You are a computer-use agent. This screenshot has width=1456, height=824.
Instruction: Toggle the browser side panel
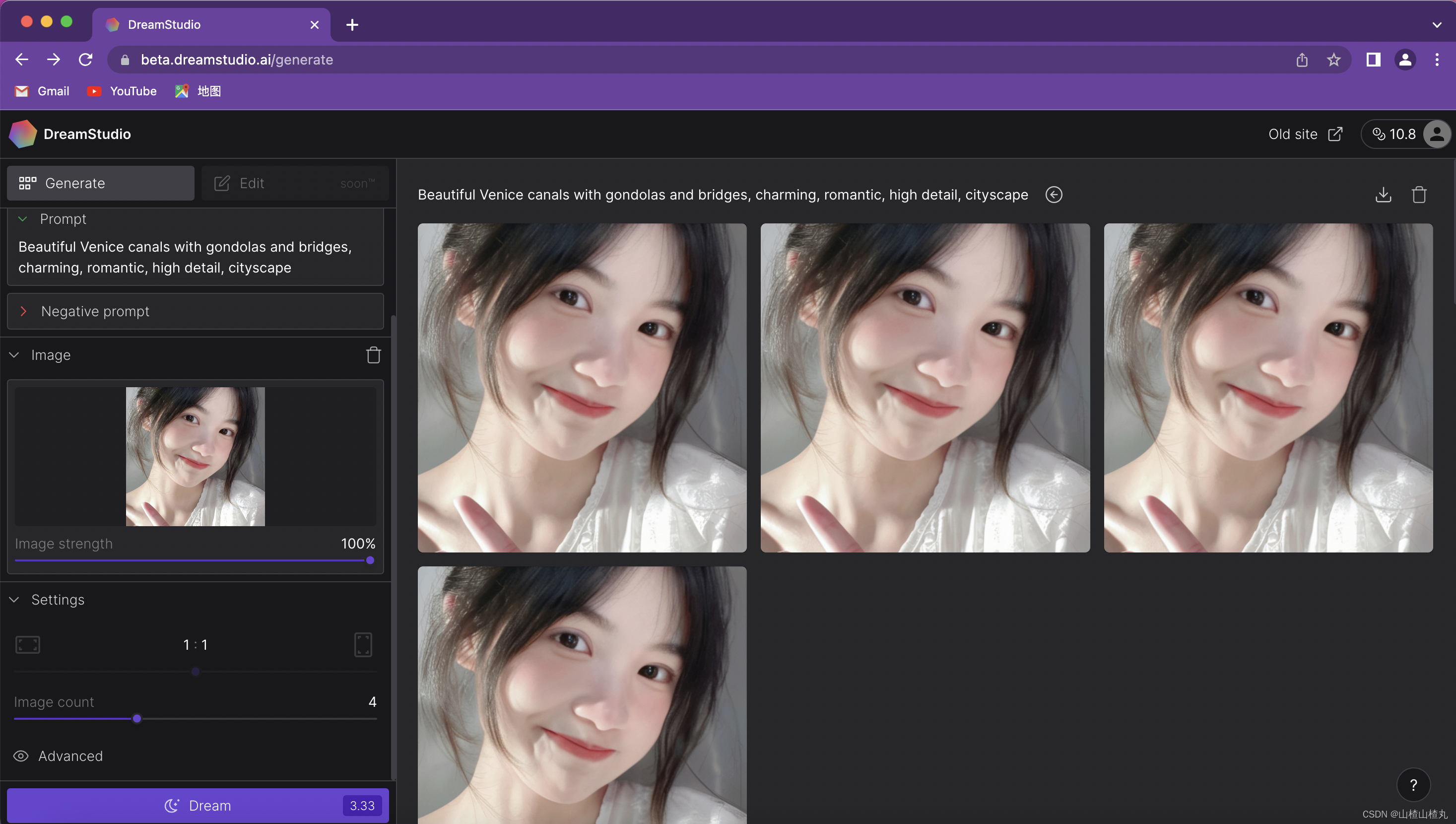point(1373,60)
